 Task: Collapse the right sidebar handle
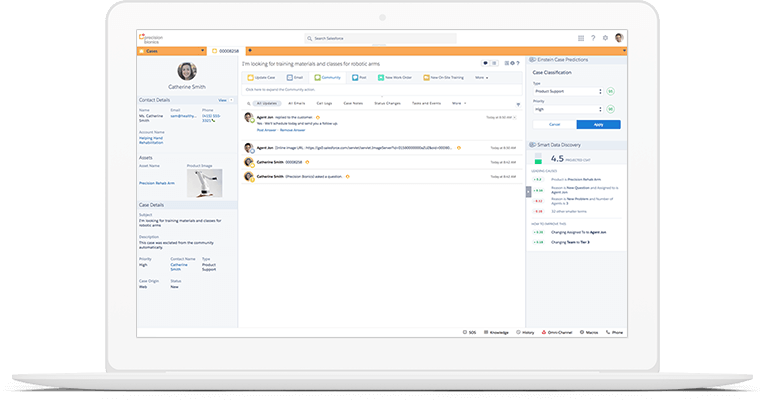(x=527, y=192)
